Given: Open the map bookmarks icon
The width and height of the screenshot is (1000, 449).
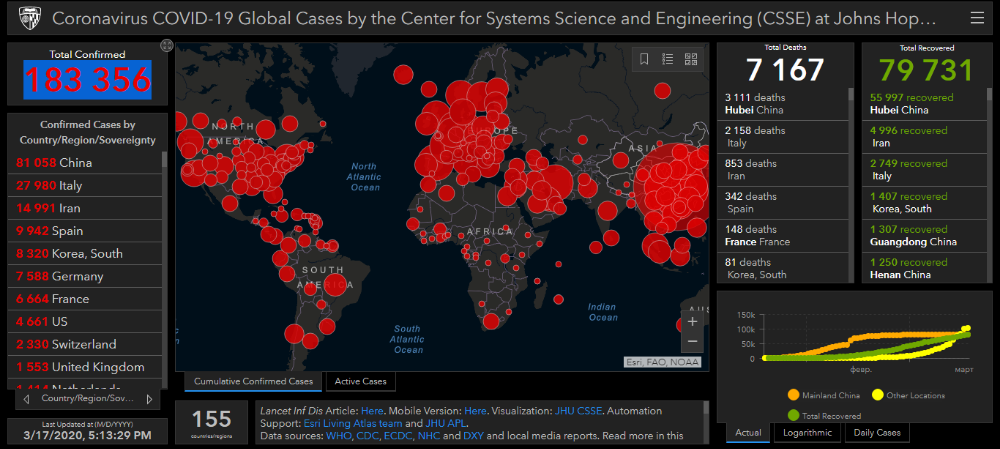Looking at the screenshot, I should pyautogui.click(x=644, y=59).
